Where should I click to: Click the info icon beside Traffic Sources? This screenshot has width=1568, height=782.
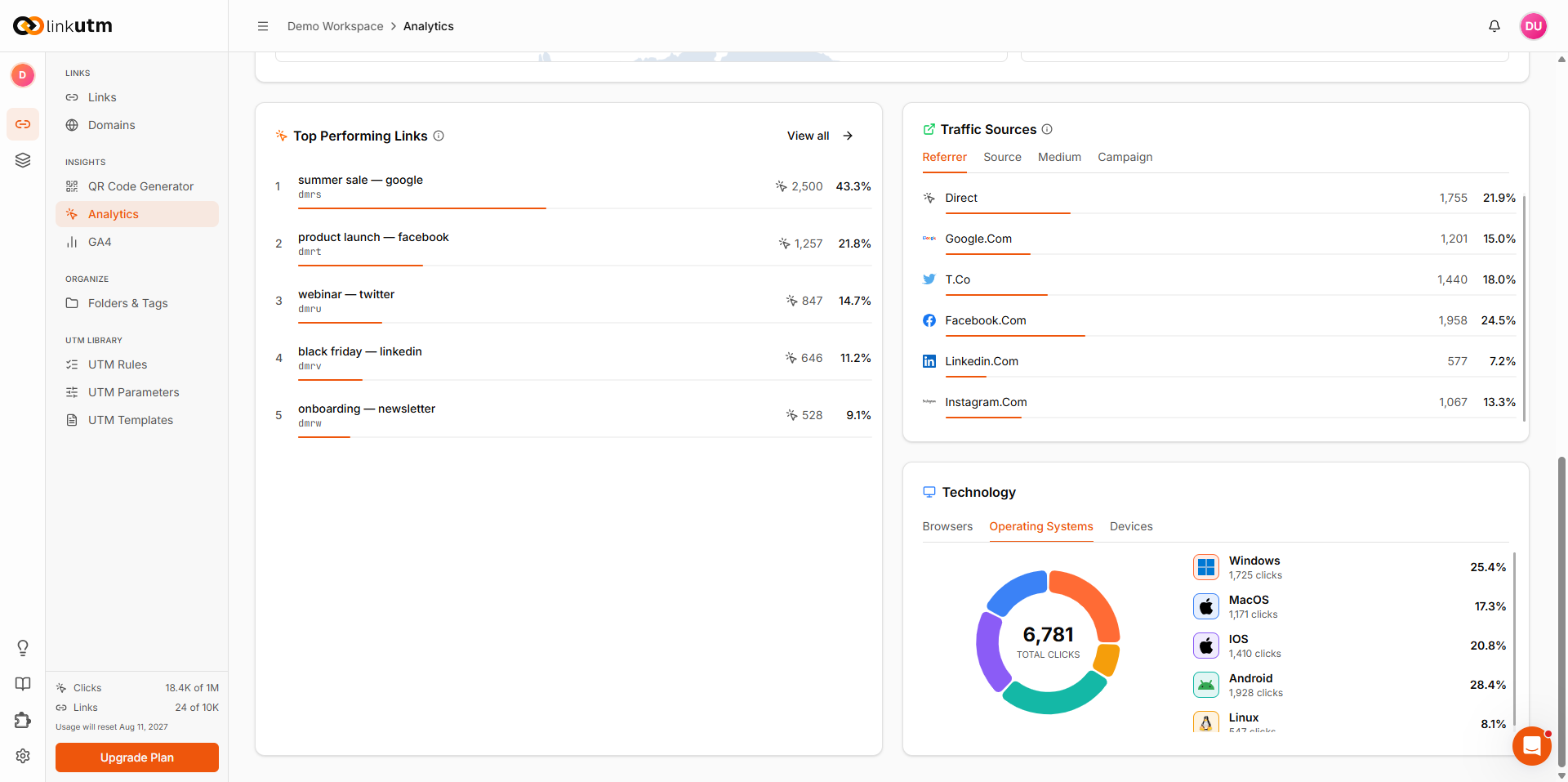pyautogui.click(x=1047, y=129)
